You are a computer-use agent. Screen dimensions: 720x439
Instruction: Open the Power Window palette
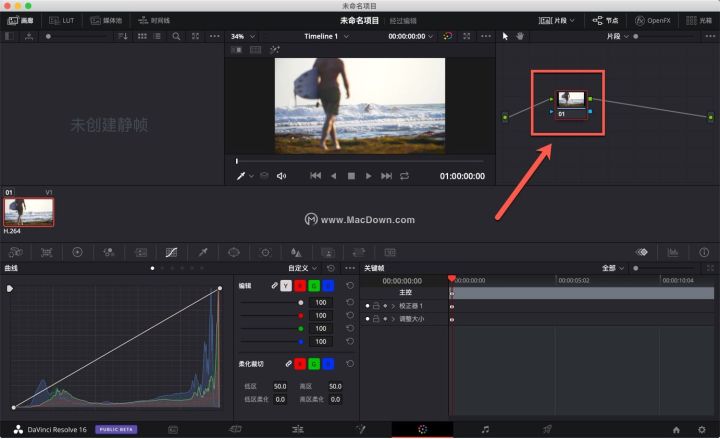234,252
